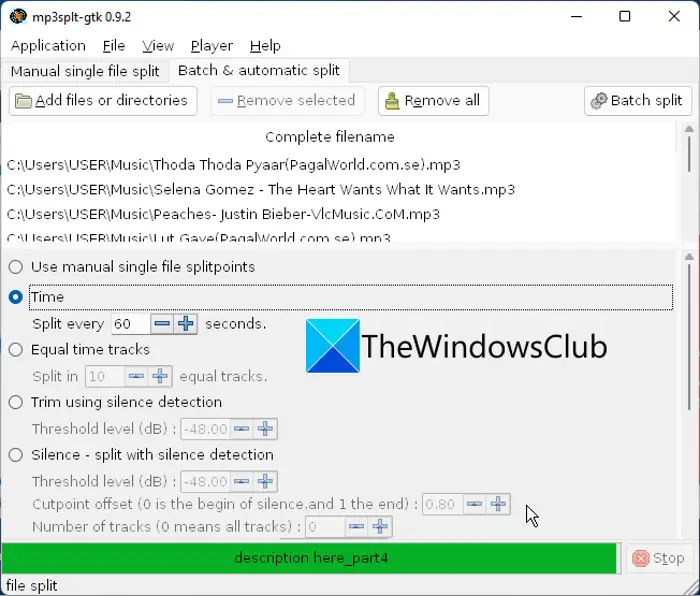Click the folder icon on Add files button
This screenshot has height=596, width=700.
click(x=23, y=101)
